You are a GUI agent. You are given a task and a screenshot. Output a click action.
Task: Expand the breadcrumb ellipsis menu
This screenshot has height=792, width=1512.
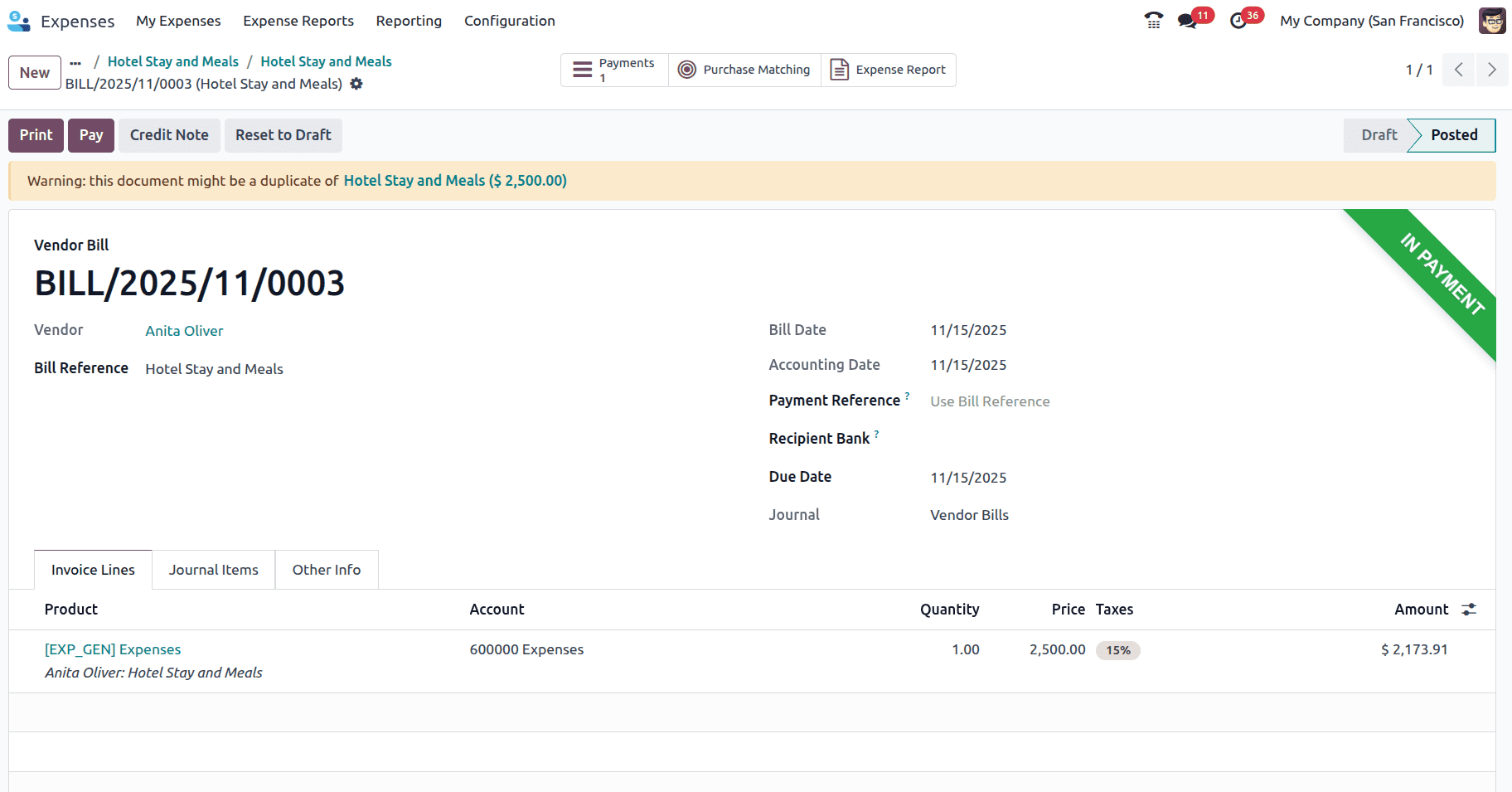[x=75, y=61]
